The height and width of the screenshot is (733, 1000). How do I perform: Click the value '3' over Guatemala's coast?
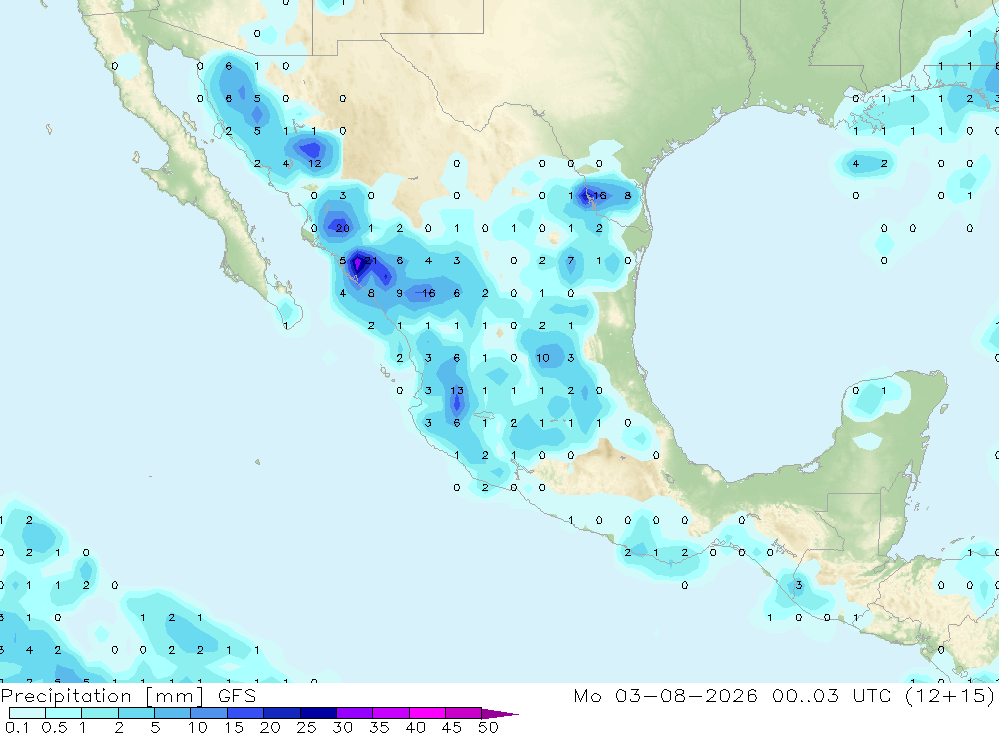point(798,585)
